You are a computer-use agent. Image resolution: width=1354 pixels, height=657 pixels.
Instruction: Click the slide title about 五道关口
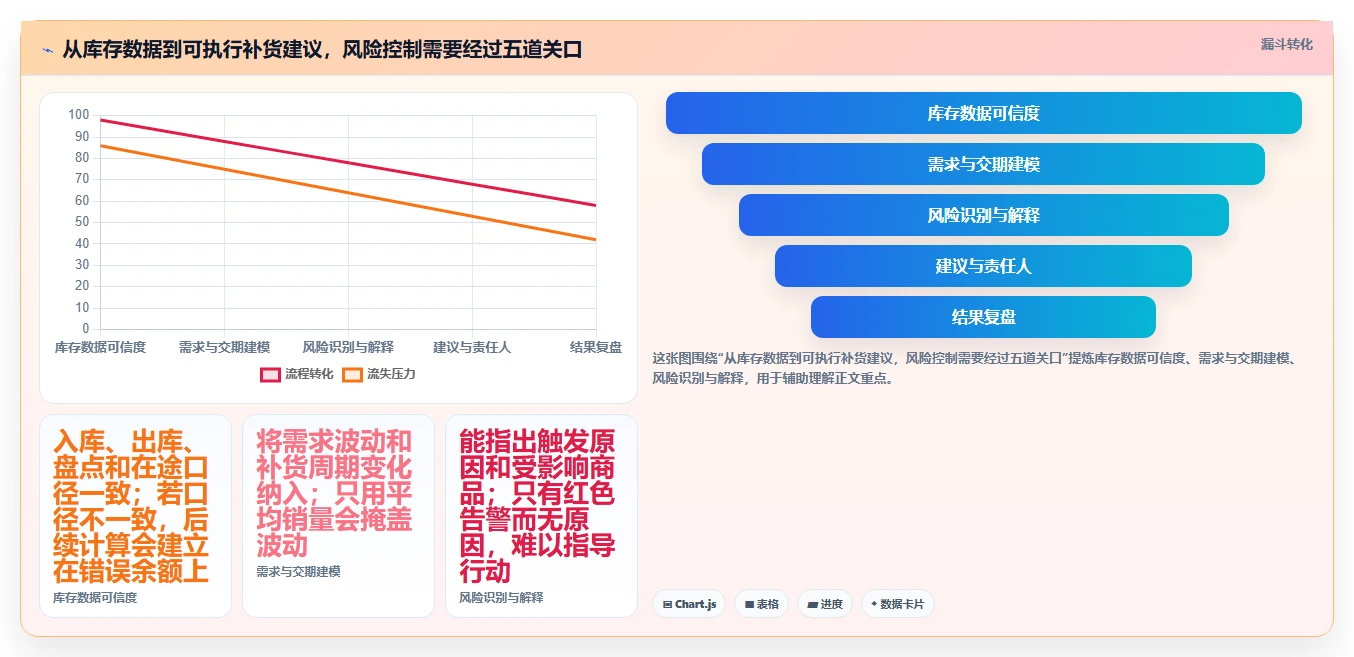tap(322, 49)
